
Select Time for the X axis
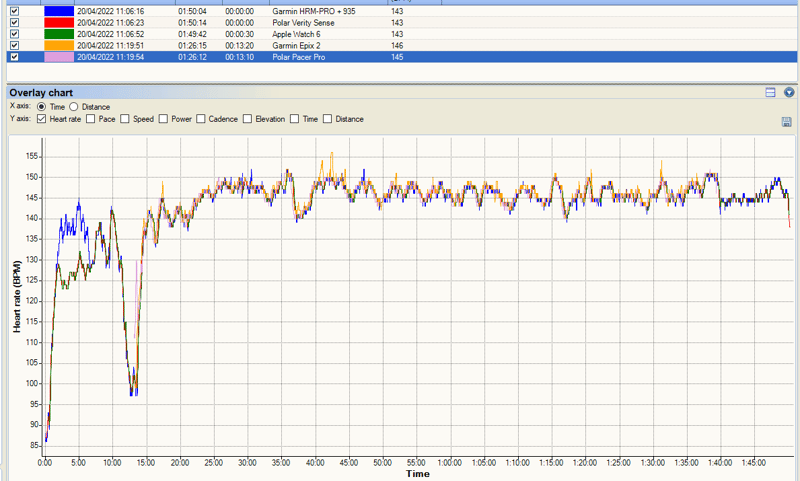(x=42, y=107)
